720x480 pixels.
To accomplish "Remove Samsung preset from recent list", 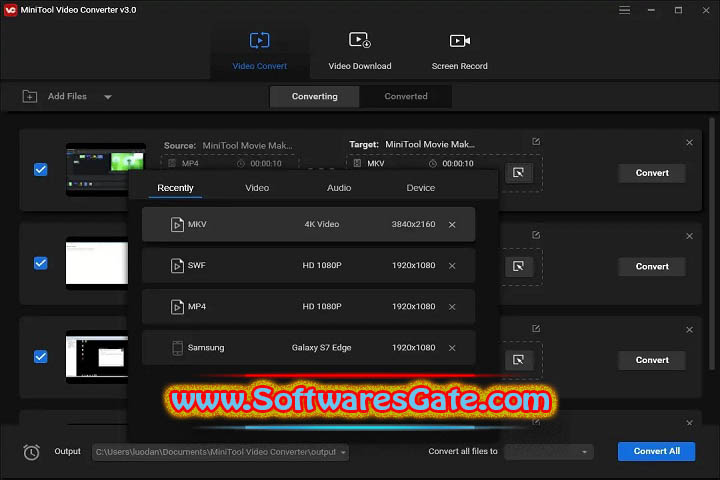I will [452, 348].
